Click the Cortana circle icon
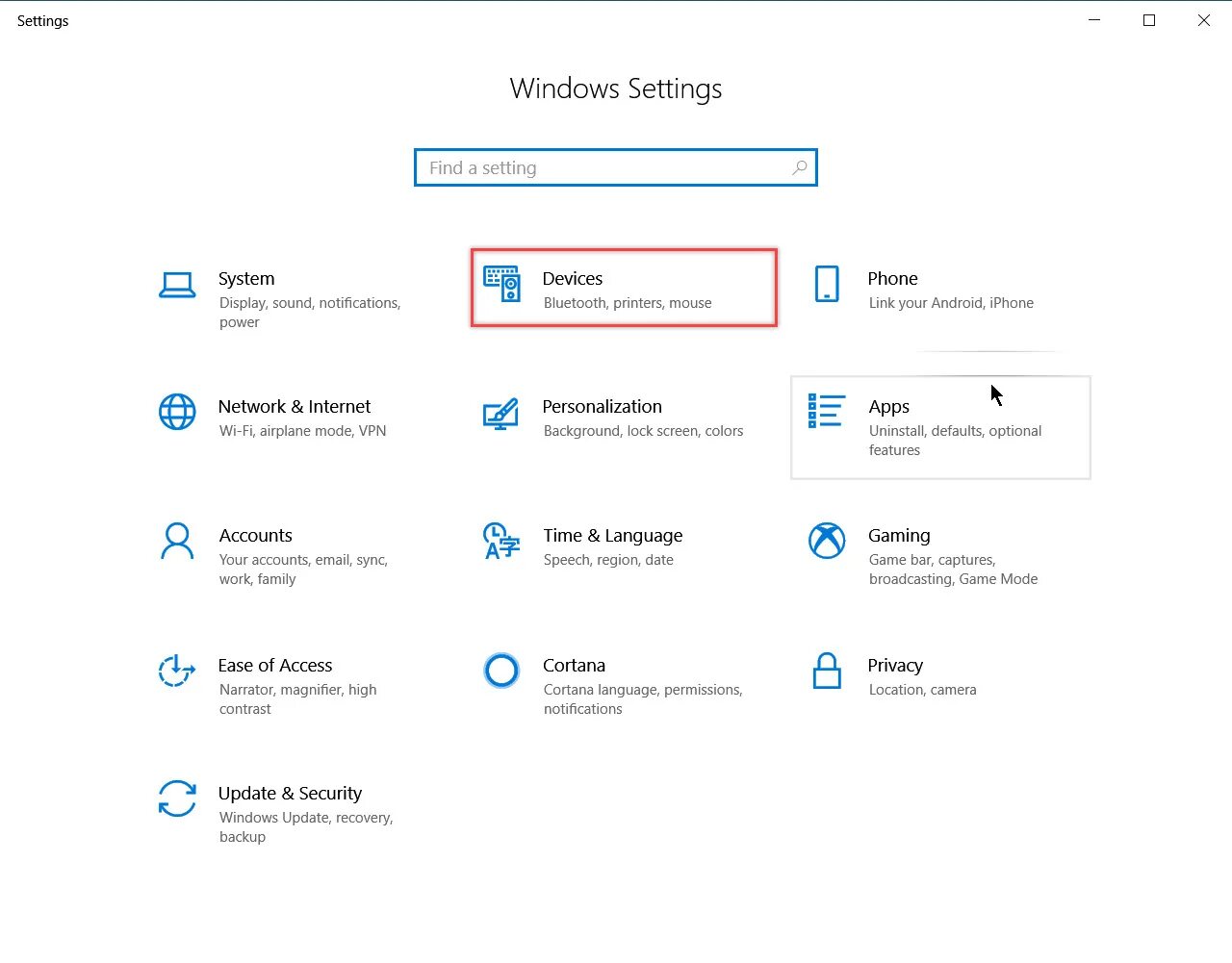Viewport: 1232px width, 963px height. tap(501, 671)
